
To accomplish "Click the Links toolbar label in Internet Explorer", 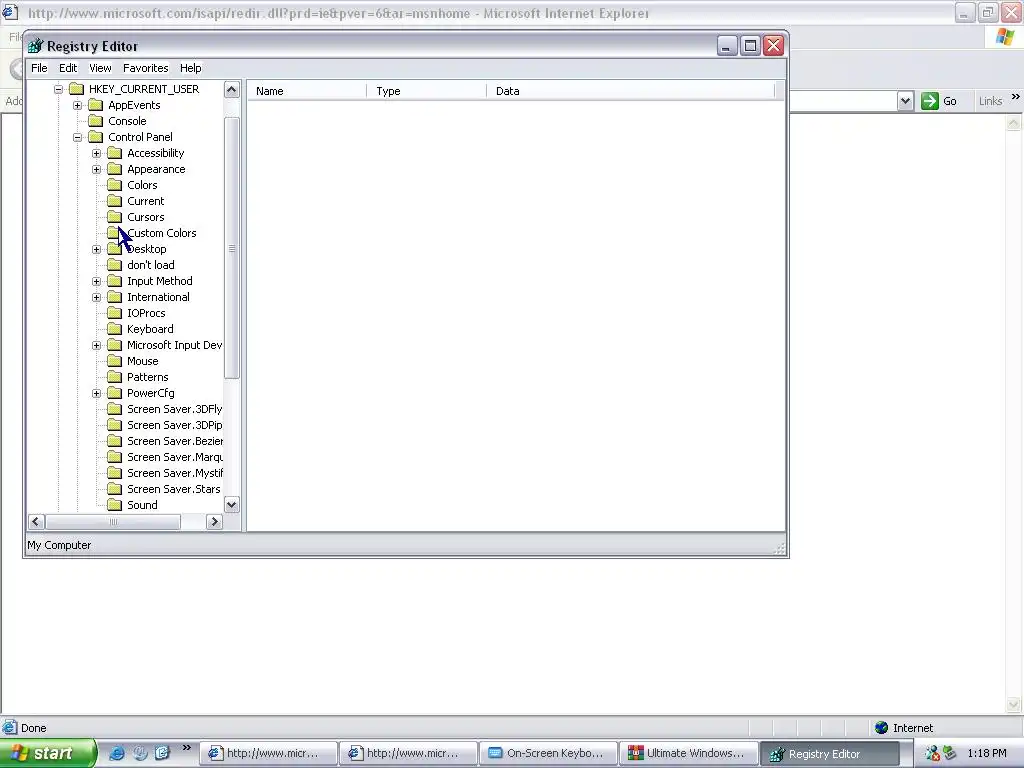I will 990,101.
